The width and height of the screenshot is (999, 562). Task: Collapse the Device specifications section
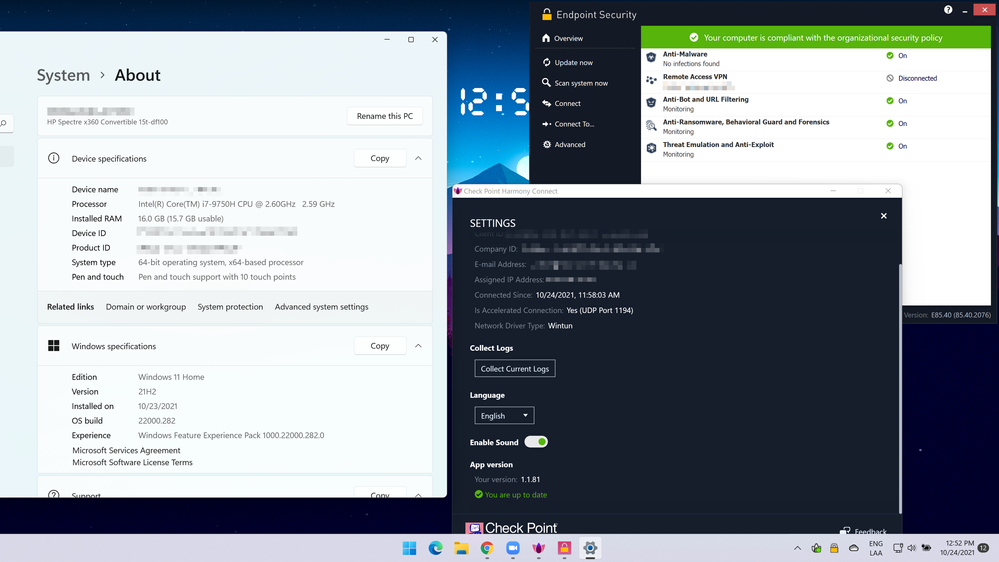pyautogui.click(x=418, y=158)
